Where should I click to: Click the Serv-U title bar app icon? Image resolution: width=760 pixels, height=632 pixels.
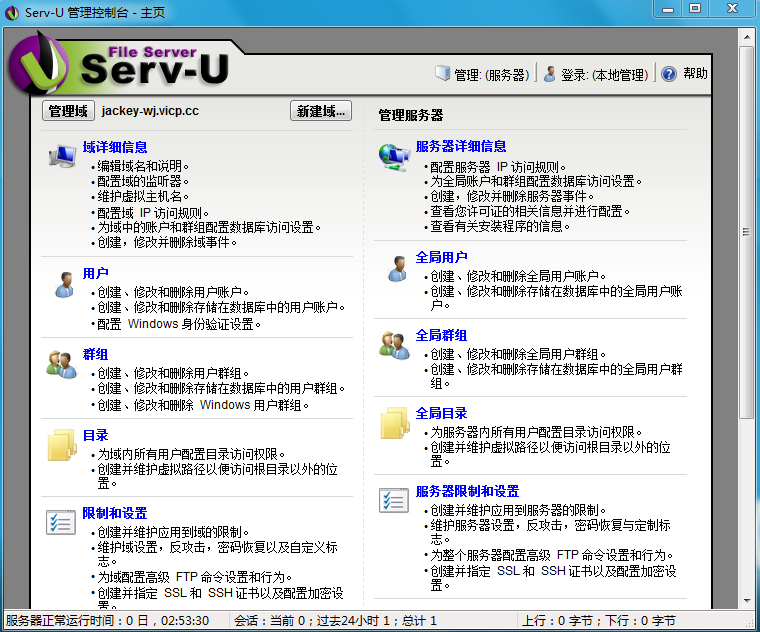pyautogui.click(x=12, y=13)
